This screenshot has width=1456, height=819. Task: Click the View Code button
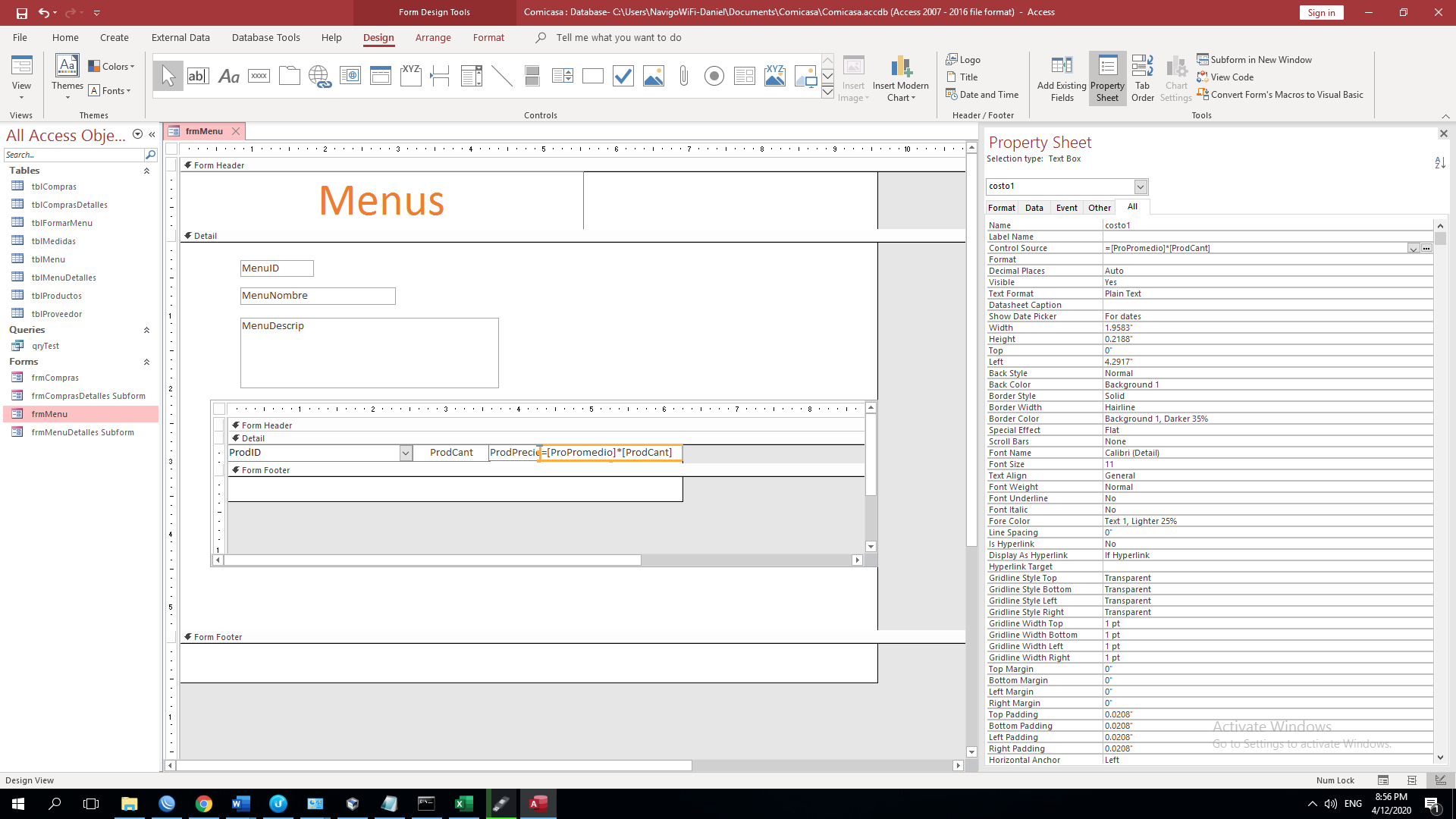pos(1225,77)
